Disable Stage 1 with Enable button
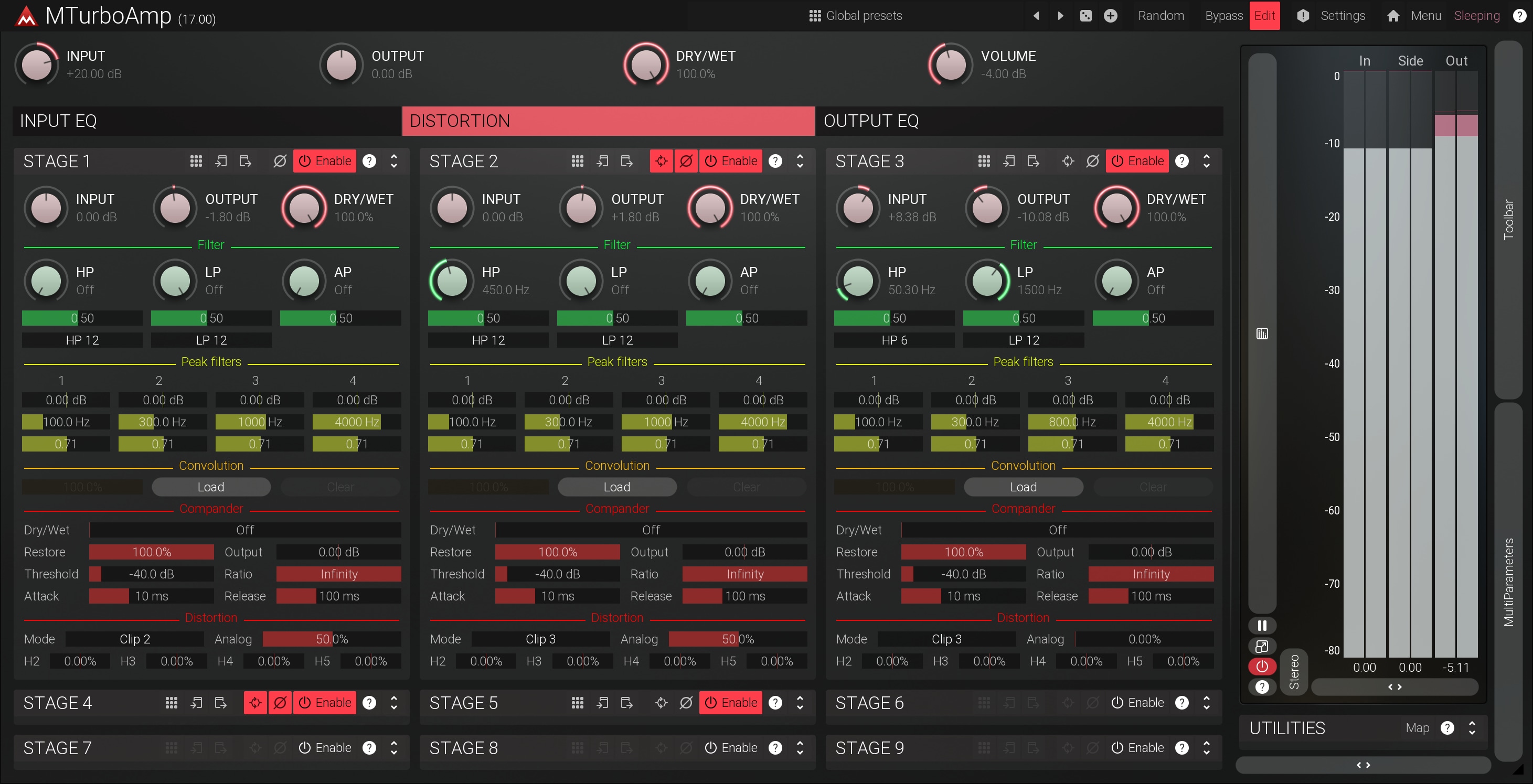The height and width of the screenshot is (784, 1533). tap(324, 161)
